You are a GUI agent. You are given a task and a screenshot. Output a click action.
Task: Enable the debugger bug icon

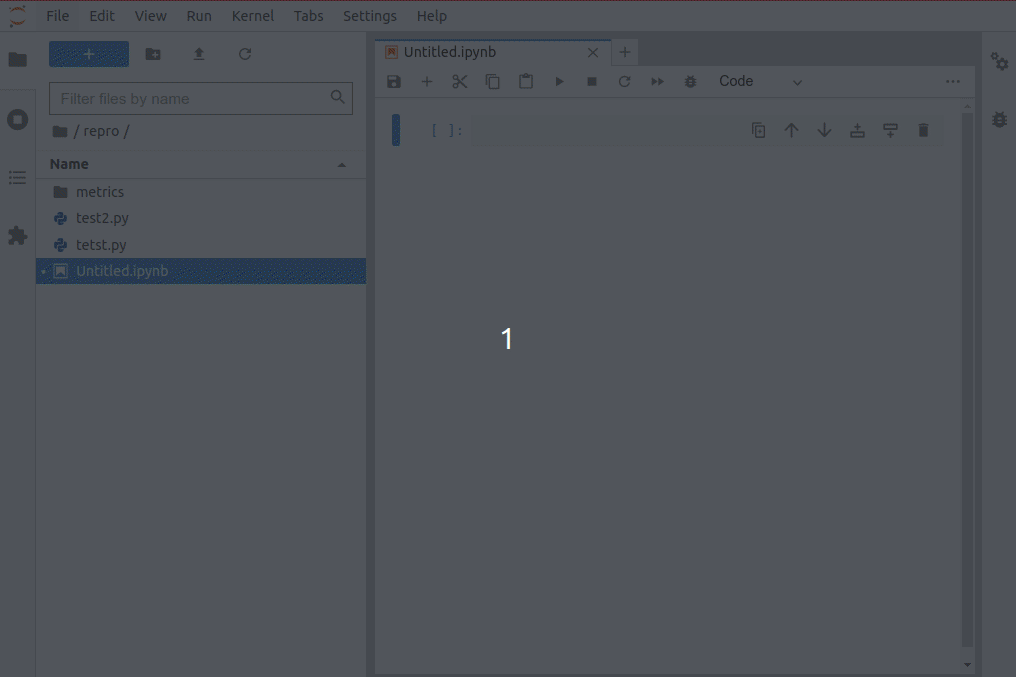pyautogui.click(x=690, y=81)
